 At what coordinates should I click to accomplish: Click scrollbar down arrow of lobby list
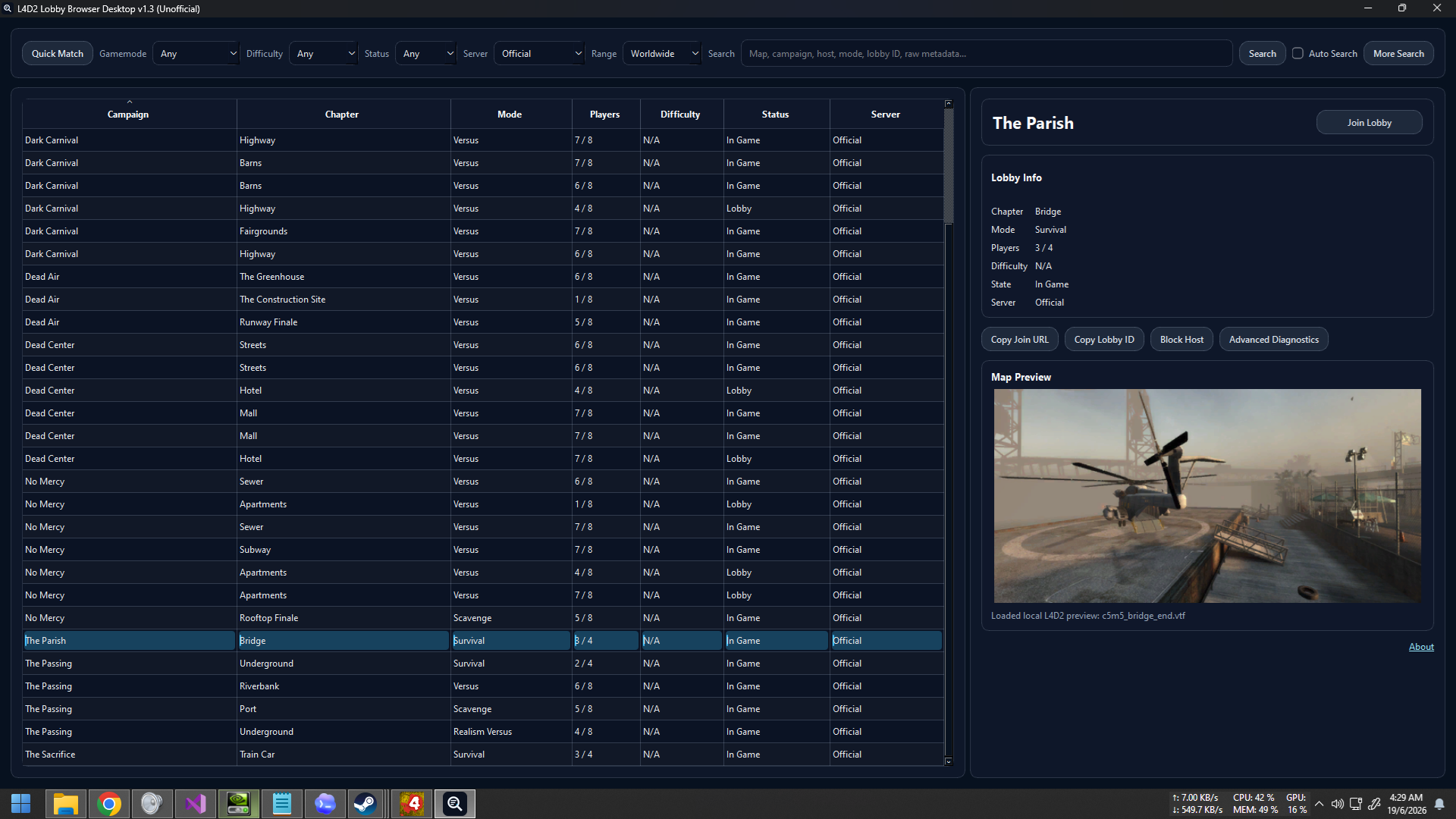(x=948, y=761)
